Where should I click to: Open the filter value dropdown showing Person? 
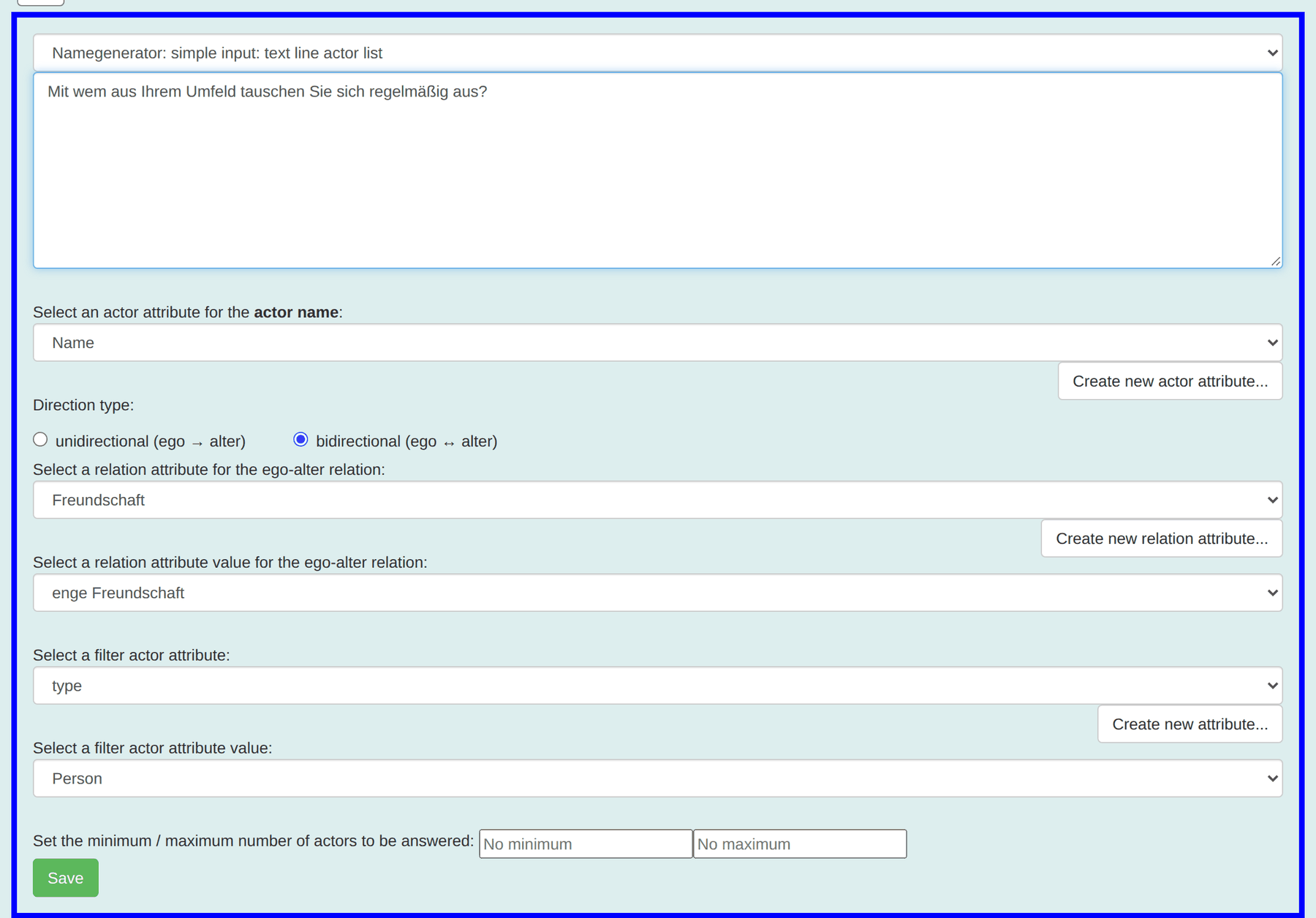[657, 778]
